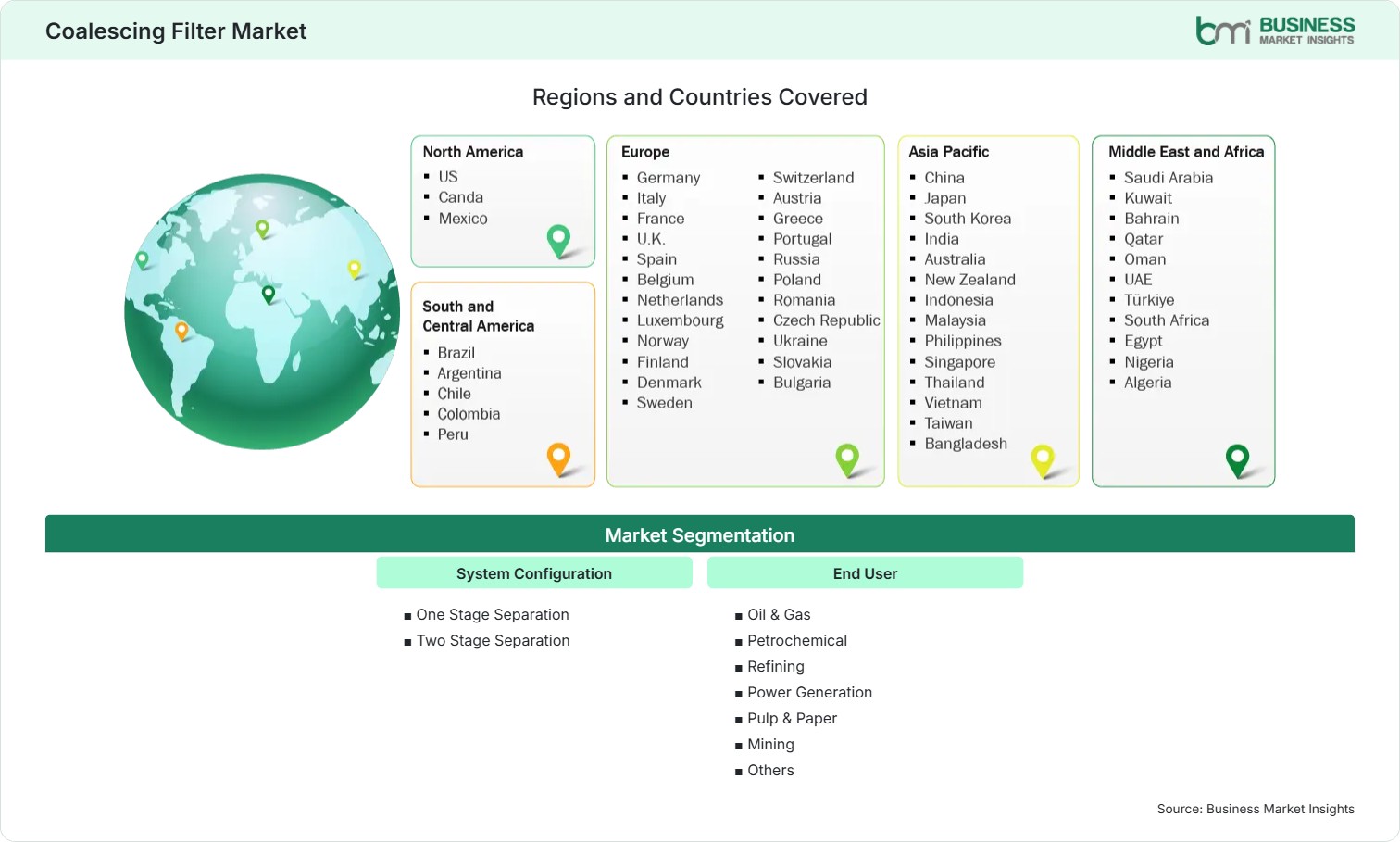Click Mexico in North America list
This screenshot has height=842, width=1400.
(x=463, y=219)
